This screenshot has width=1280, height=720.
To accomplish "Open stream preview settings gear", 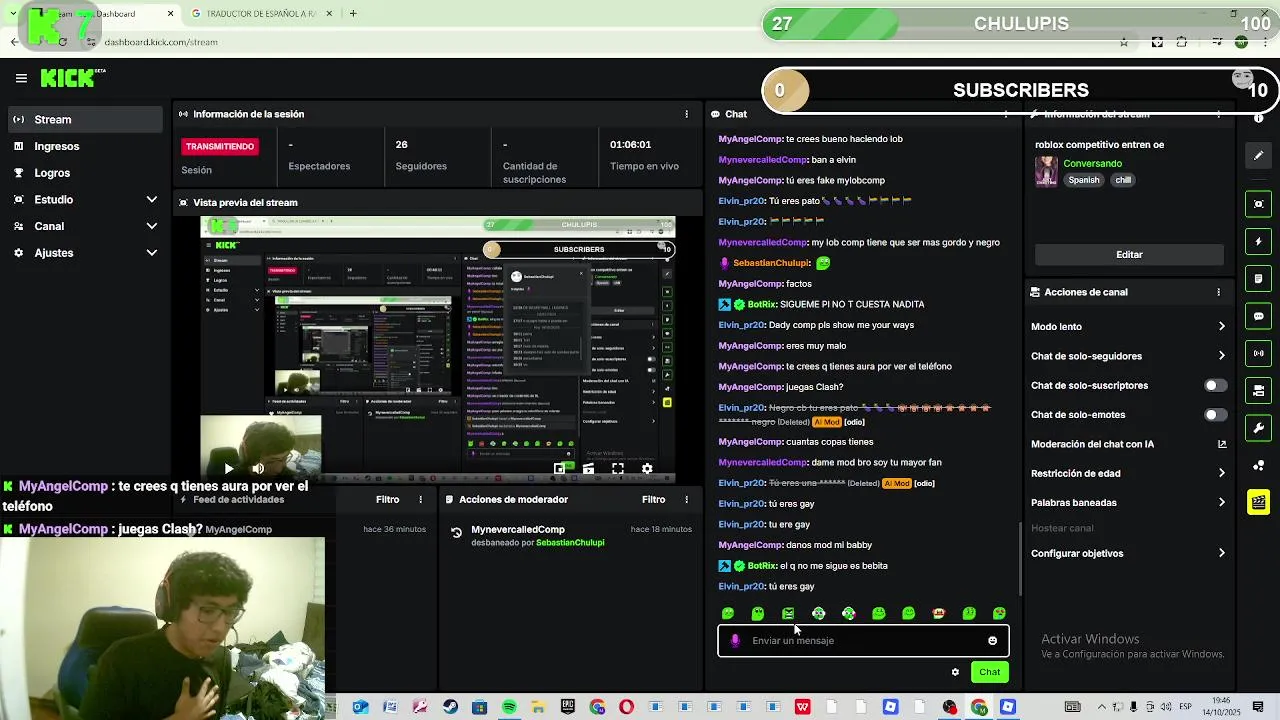I will pos(647,468).
